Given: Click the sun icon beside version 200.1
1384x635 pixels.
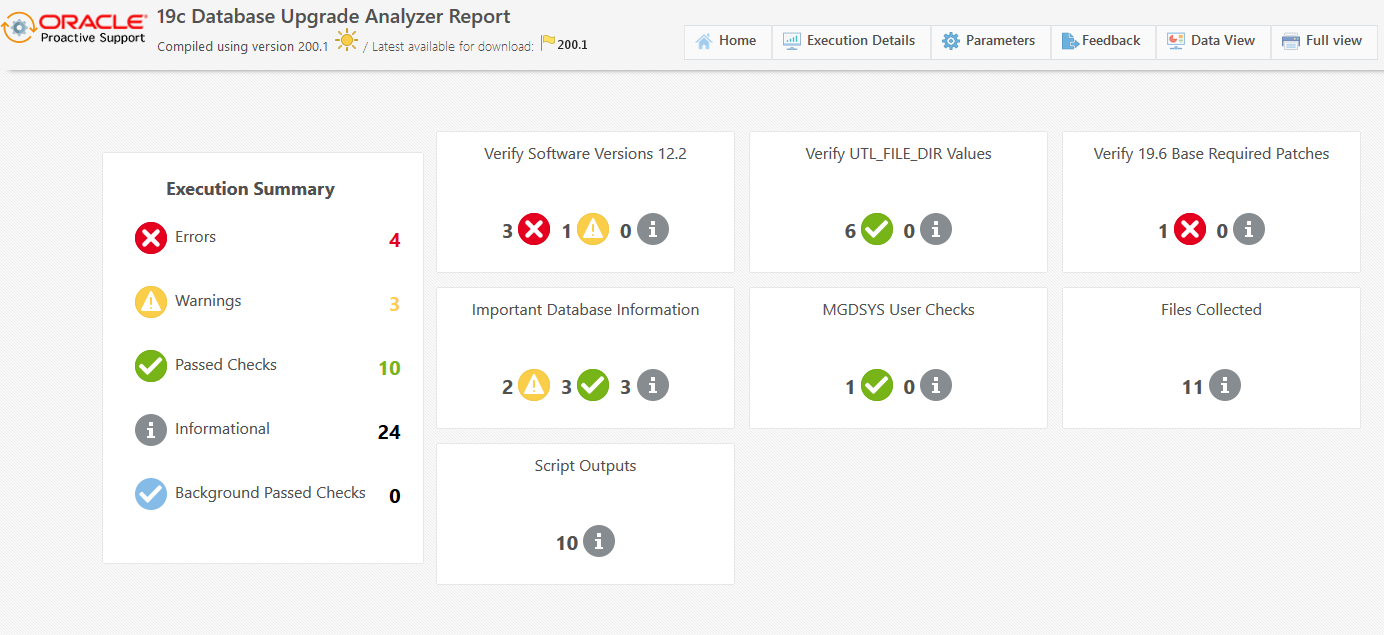Looking at the screenshot, I should (347, 40).
